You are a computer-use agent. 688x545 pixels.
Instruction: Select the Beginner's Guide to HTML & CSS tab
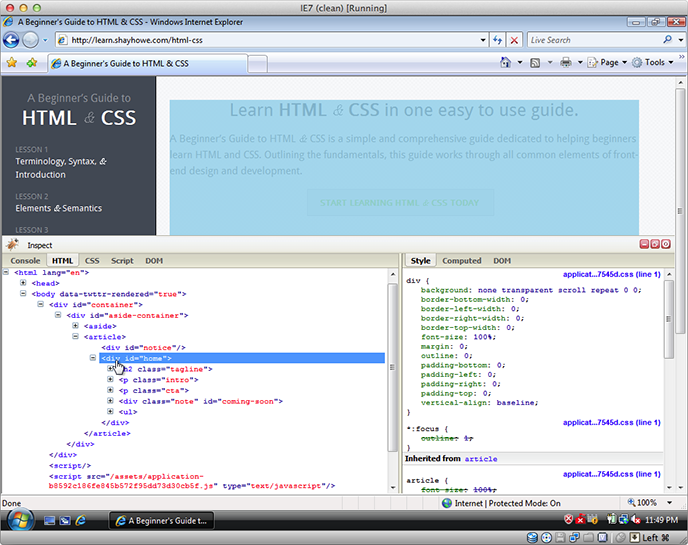(147, 64)
